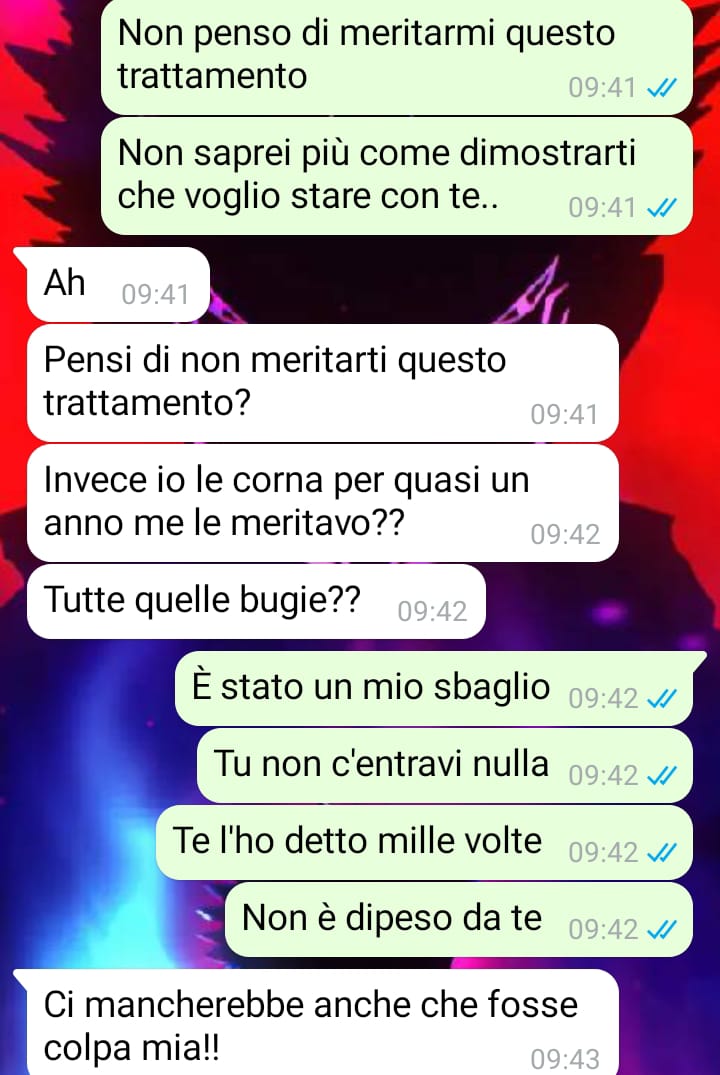Tap the blue ticks on 'Te l'ho detto mille volte'
The width and height of the screenshot is (720, 1075).
(x=662, y=852)
